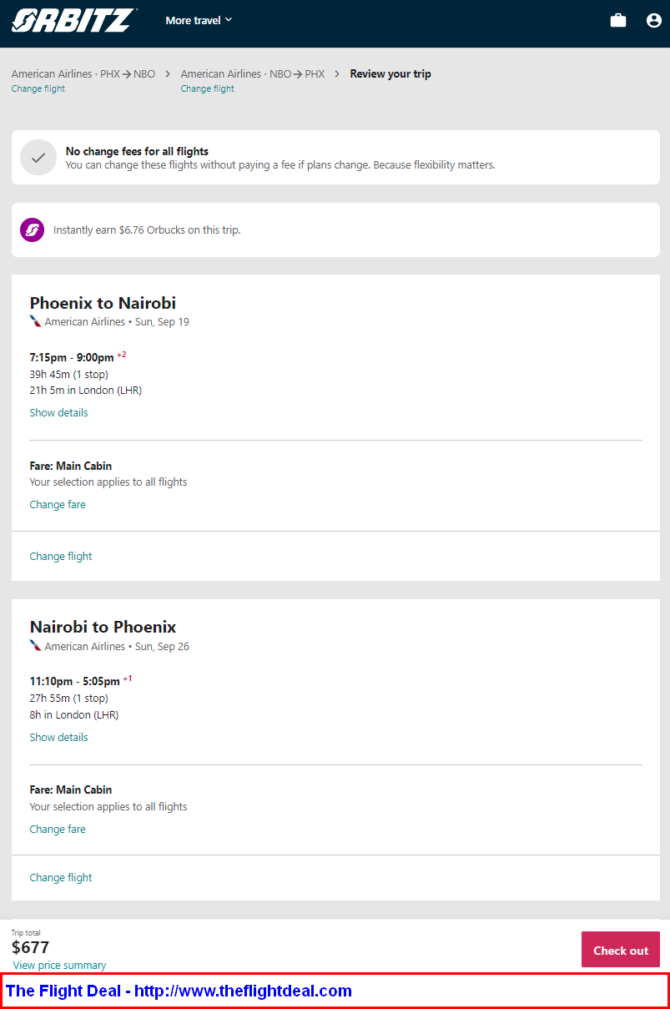Select the NBO to PHX breadcrumb step
This screenshot has height=1009, width=670.
click(x=252, y=74)
